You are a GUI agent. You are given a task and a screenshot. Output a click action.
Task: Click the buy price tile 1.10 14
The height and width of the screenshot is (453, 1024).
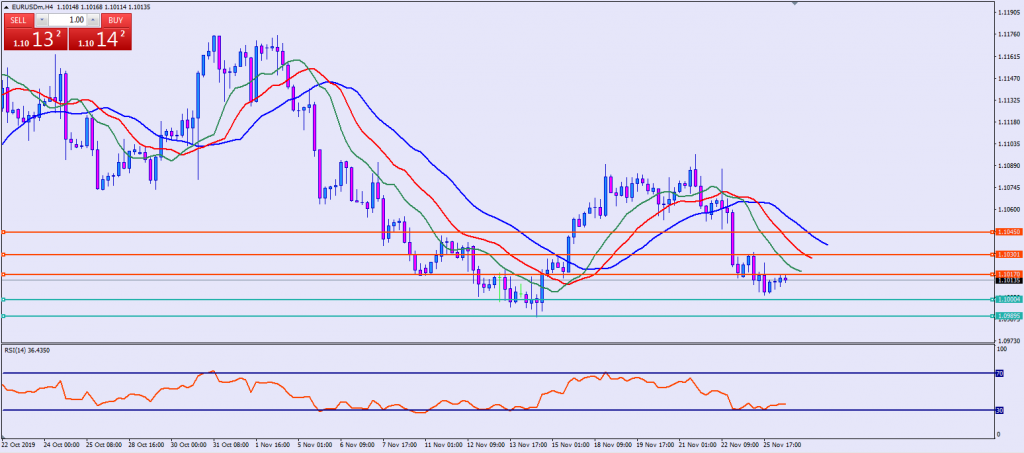click(x=100, y=40)
